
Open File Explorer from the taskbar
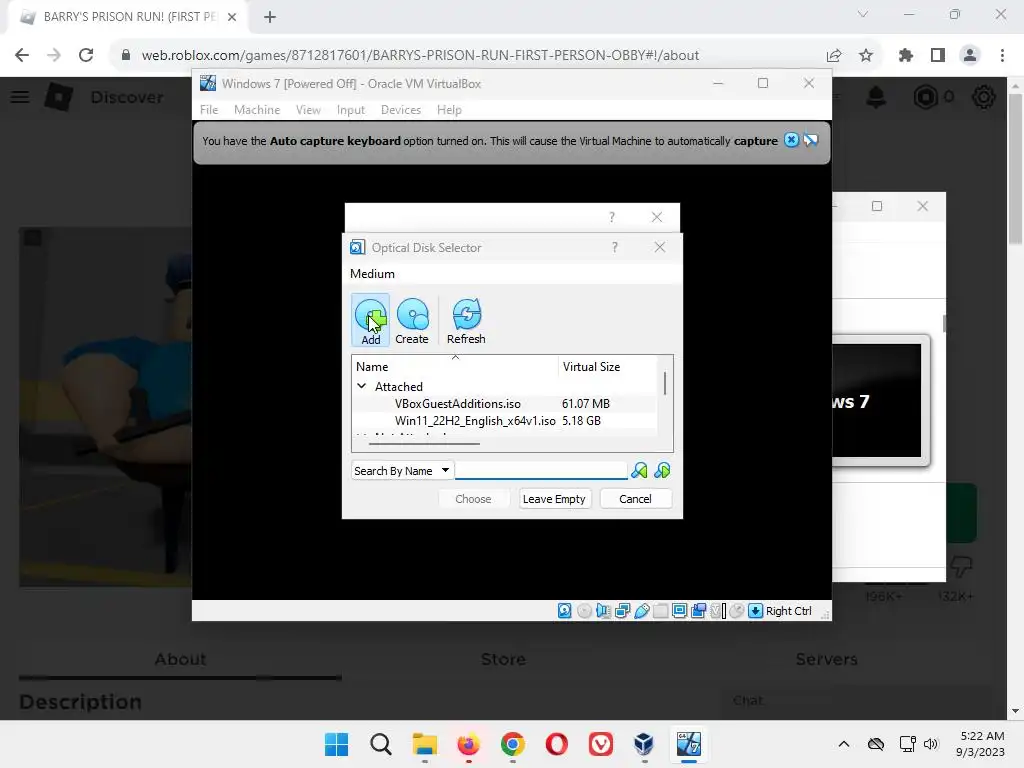tap(424, 744)
